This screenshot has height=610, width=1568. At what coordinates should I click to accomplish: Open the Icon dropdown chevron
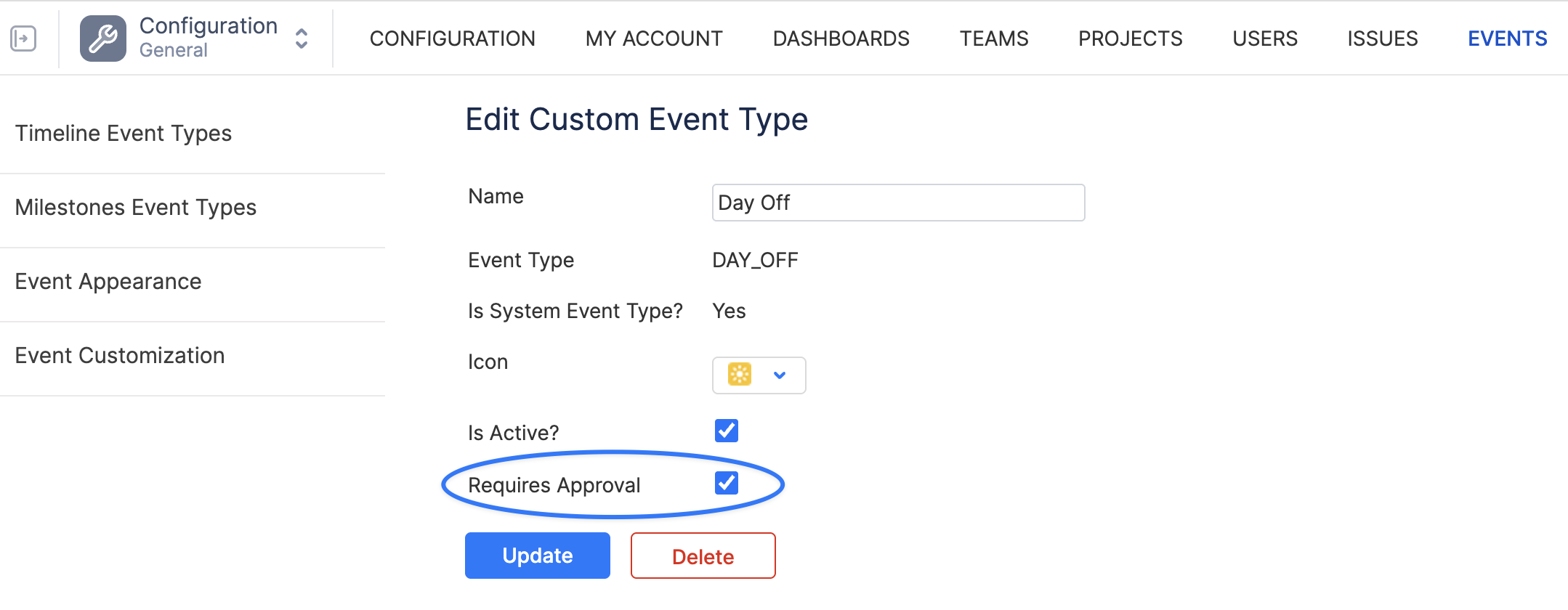point(780,375)
